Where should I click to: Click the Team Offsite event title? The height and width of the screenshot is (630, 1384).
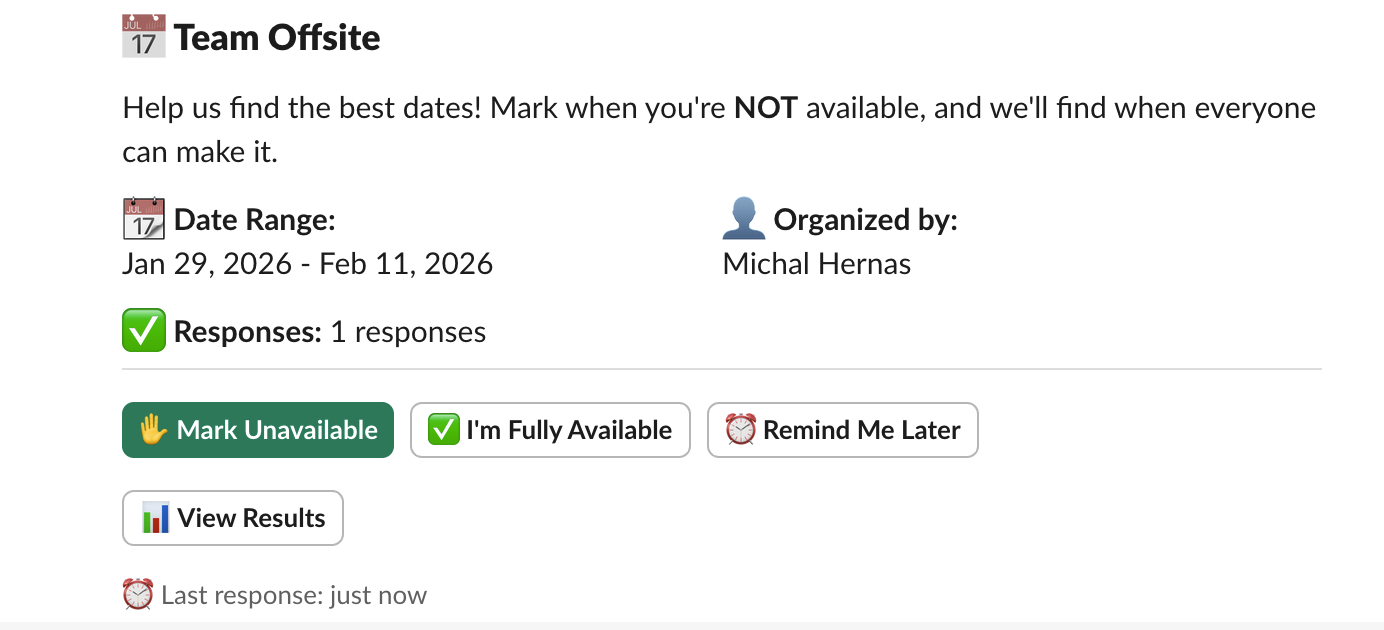click(x=277, y=37)
